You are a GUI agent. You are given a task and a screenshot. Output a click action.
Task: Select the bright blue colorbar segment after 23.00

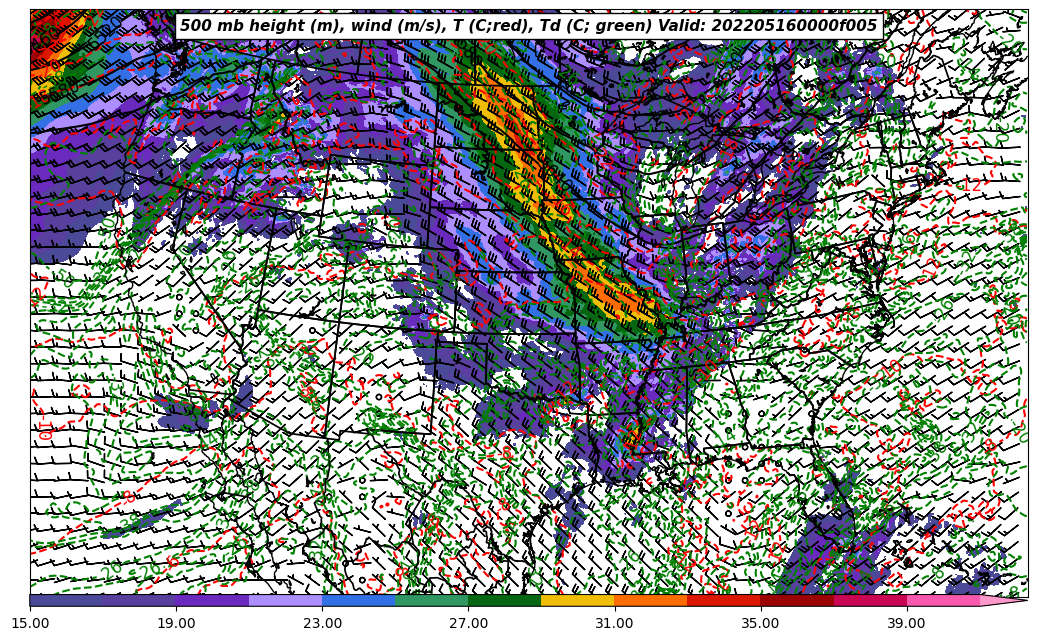tap(358, 600)
